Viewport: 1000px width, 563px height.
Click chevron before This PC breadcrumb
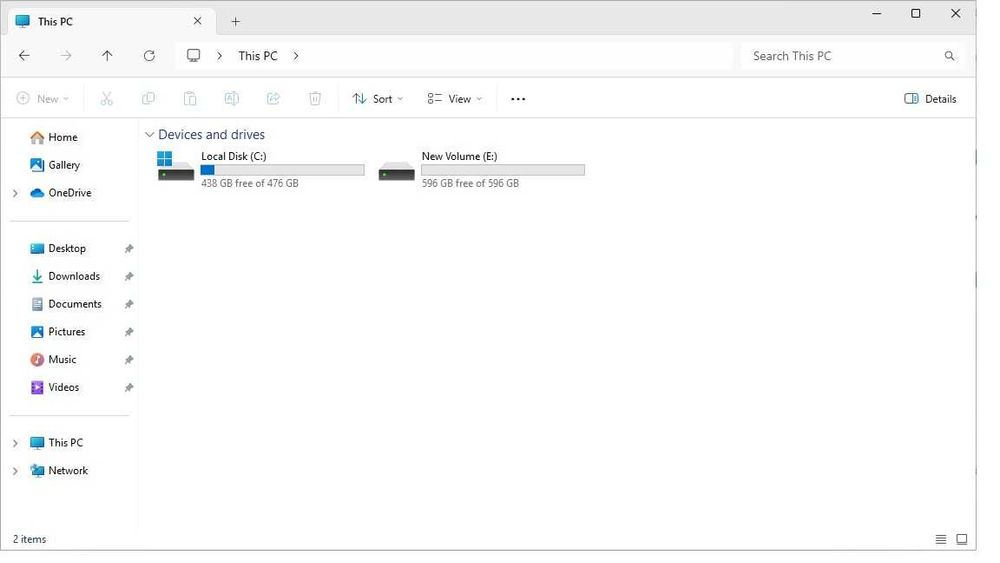(219, 55)
